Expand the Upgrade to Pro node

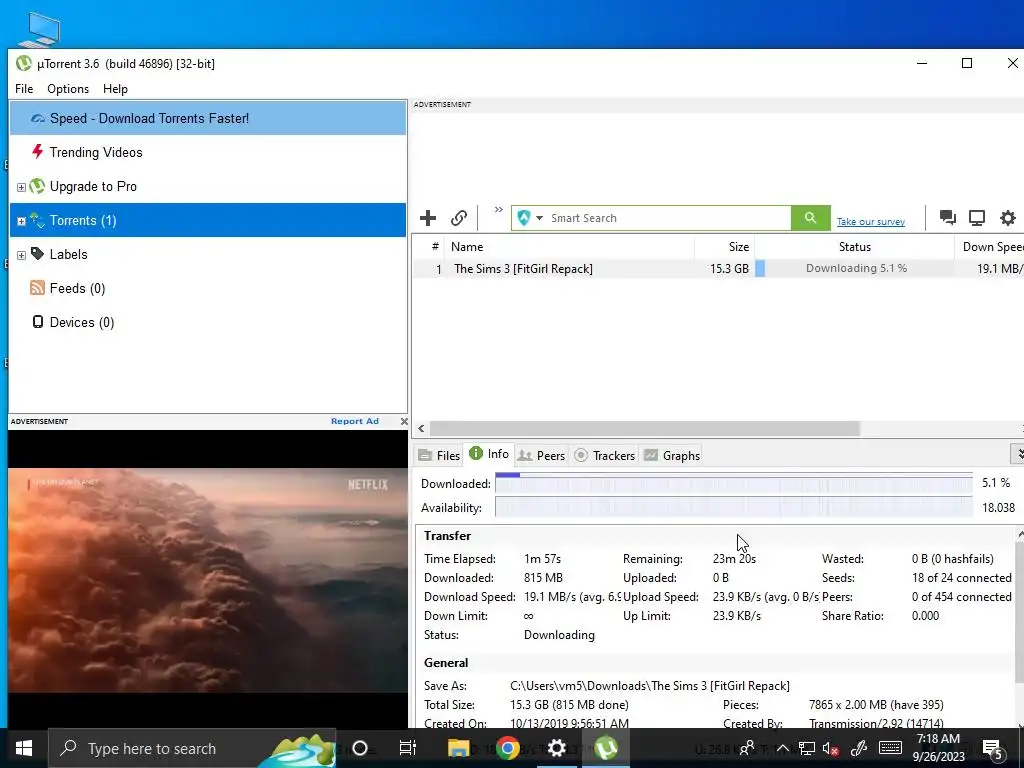click(x=21, y=187)
